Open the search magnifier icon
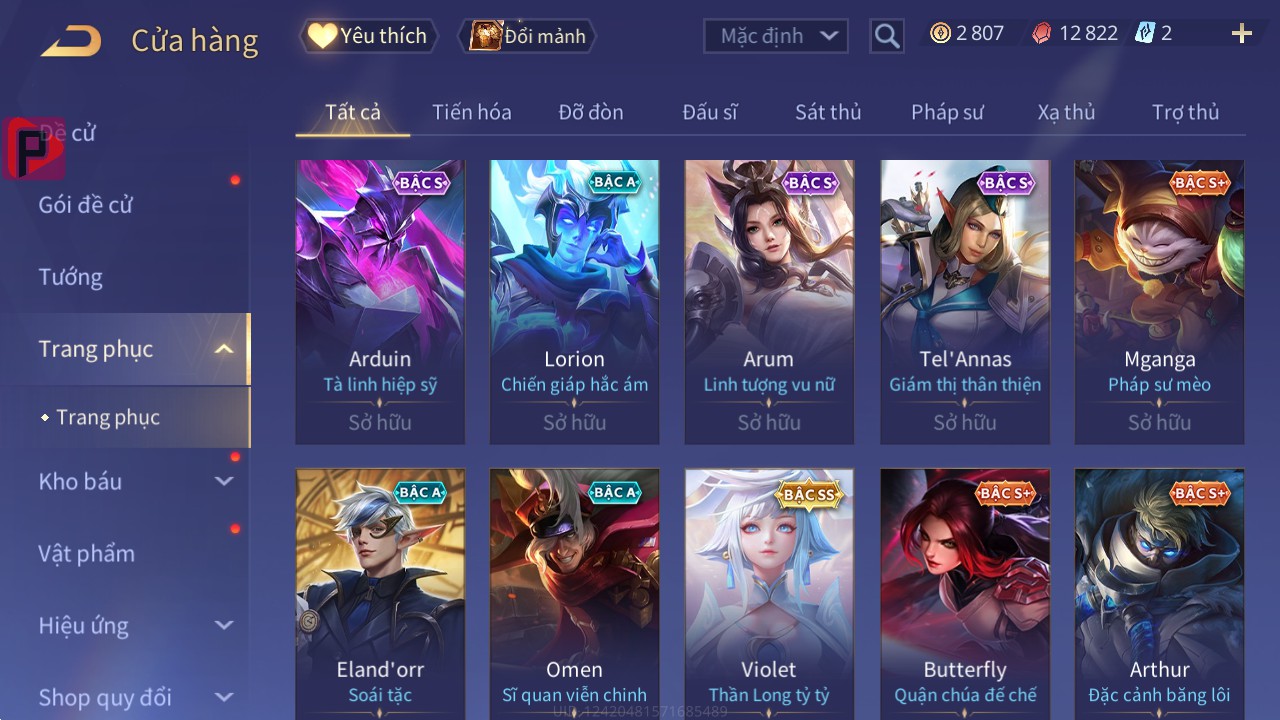Image resolution: width=1280 pixels, height=720 pixels. (886, 36)
